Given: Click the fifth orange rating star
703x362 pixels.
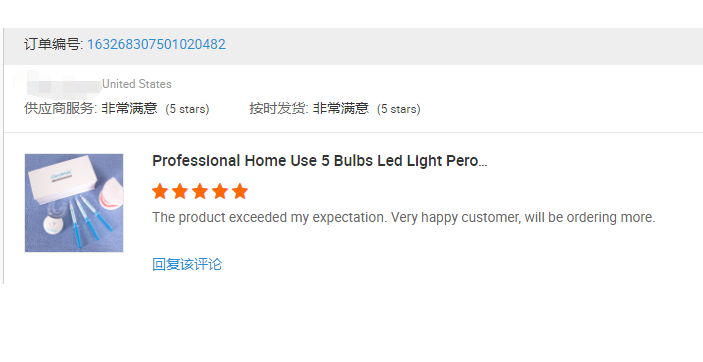Looking at the screenshot, I should point(240,191).
